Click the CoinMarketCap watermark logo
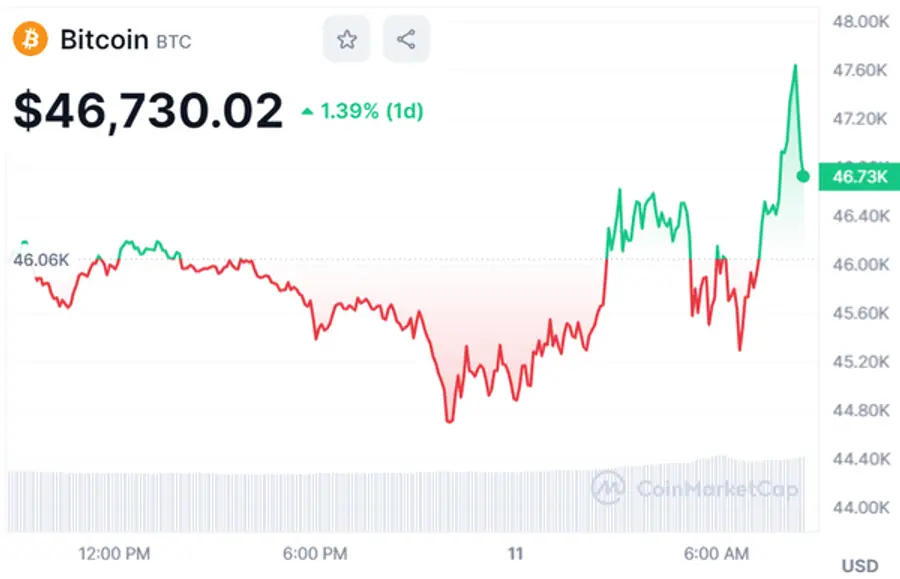 (608, 488)
